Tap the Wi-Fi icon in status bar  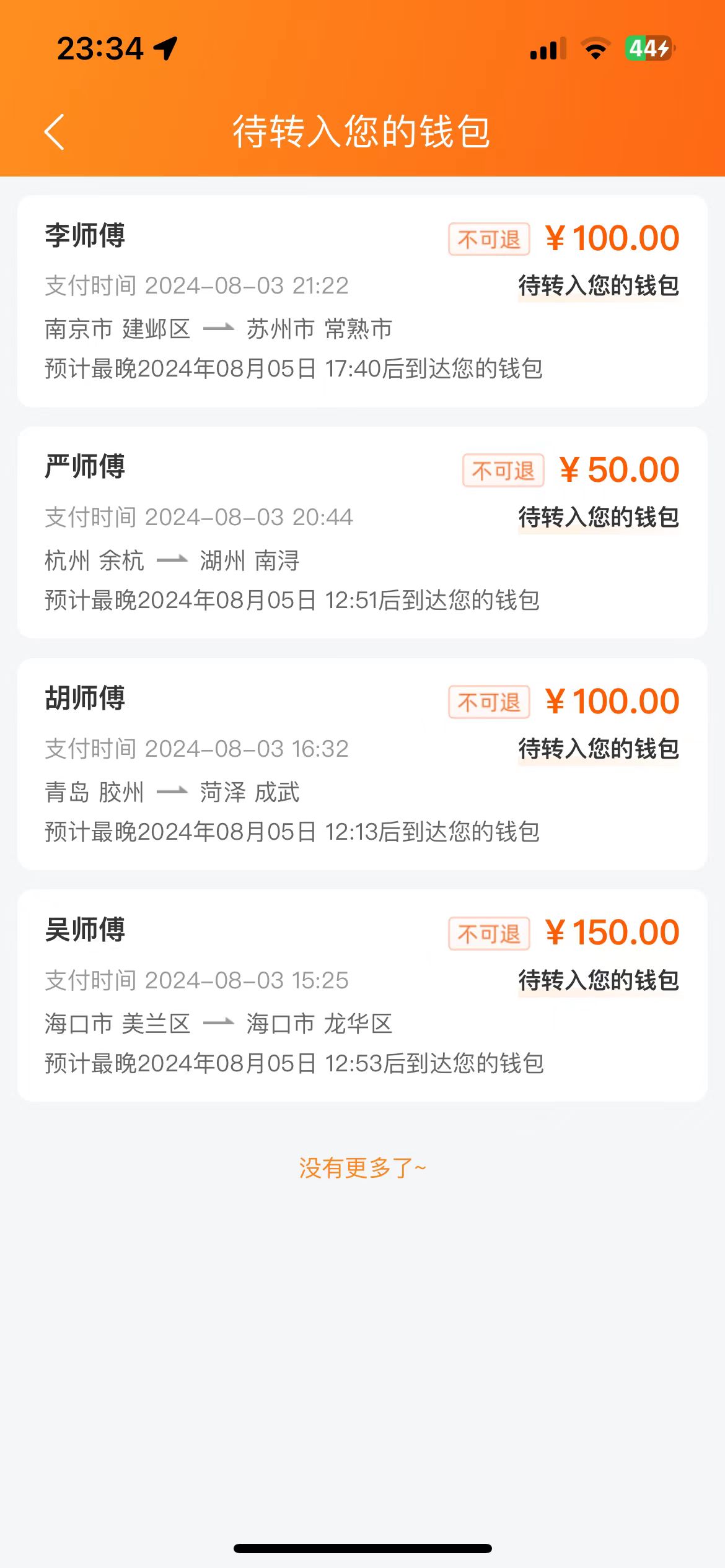click(x=595, y=48)
